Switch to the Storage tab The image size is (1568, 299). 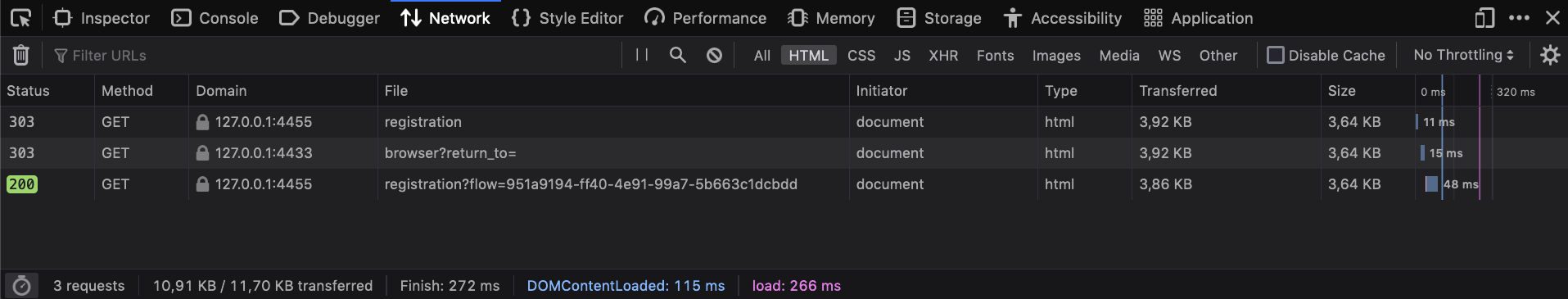click(939, 18)
